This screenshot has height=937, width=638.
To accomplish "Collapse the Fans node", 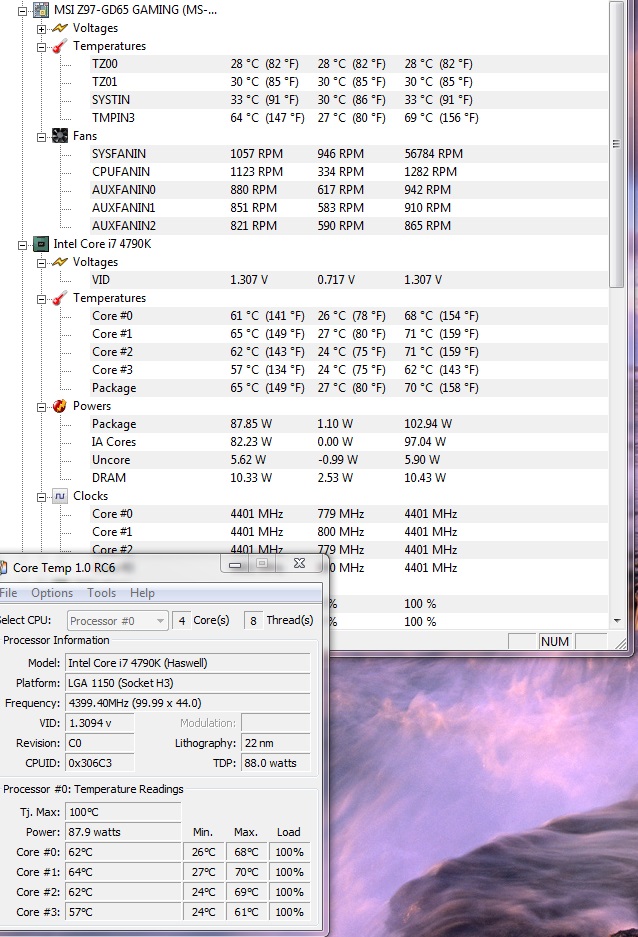I will pyautogui.click(x=41, y=137).
